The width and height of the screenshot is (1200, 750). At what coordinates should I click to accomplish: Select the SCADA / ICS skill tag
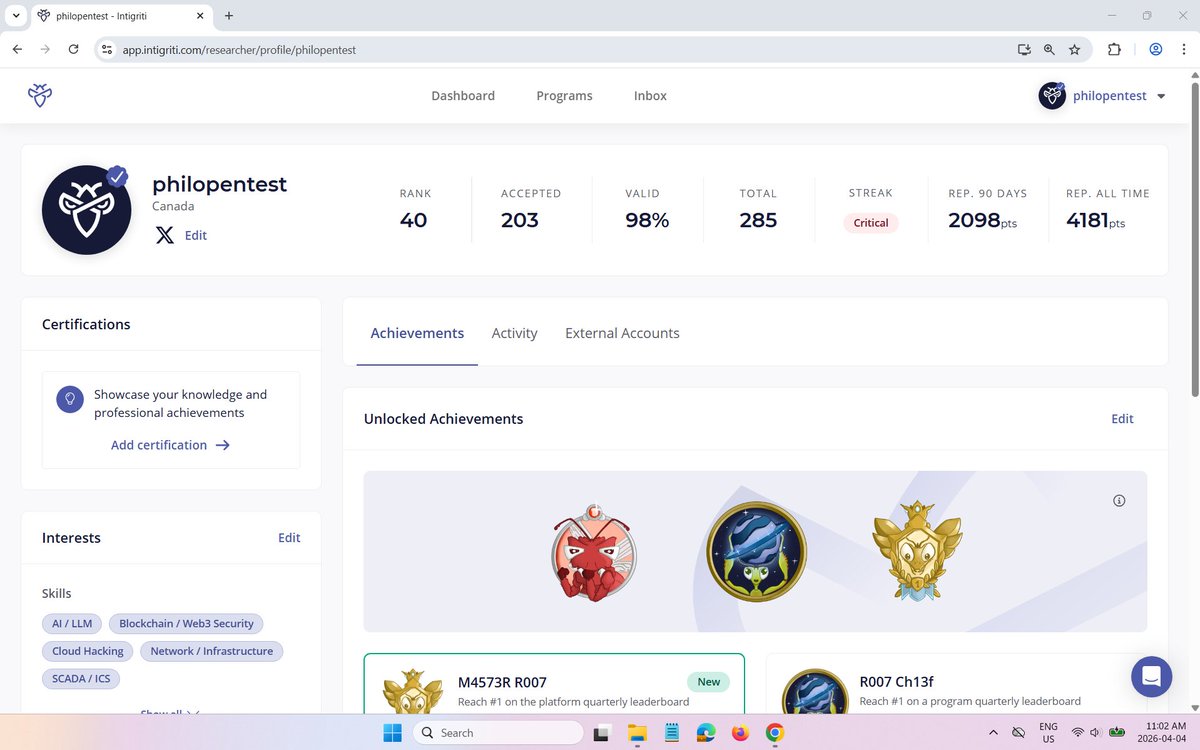pyautogui.click(x=81, y=679)
